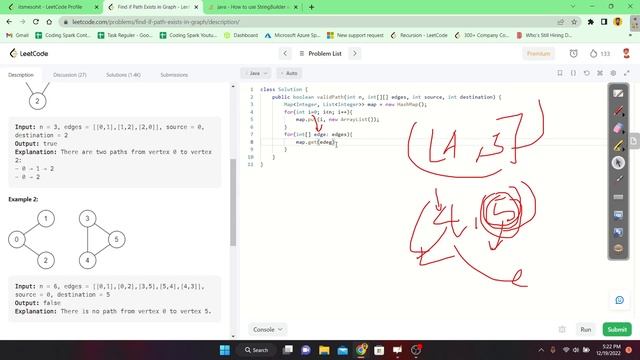Click the format code braces icon
The image size is (640, 360).
pos(573,73)
